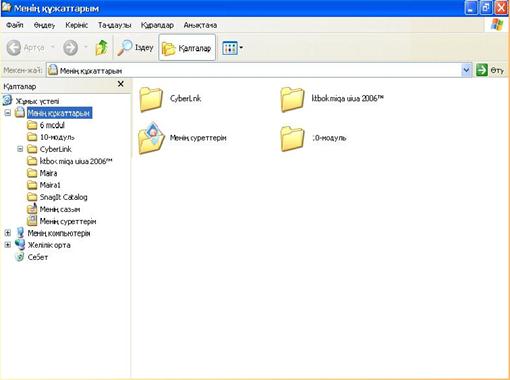
Task: Expand the Менің компьютерім node
Action: click(x=8, y=233)
